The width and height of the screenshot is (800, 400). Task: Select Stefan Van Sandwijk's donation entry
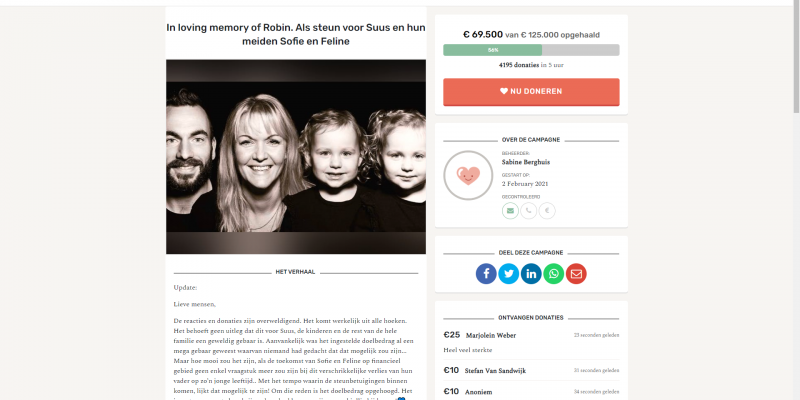click(x=531, y=370)
